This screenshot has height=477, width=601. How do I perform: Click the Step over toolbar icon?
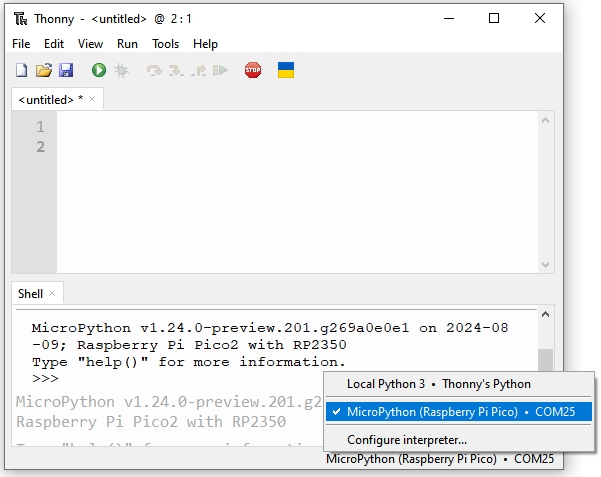[x=154, y=71]
